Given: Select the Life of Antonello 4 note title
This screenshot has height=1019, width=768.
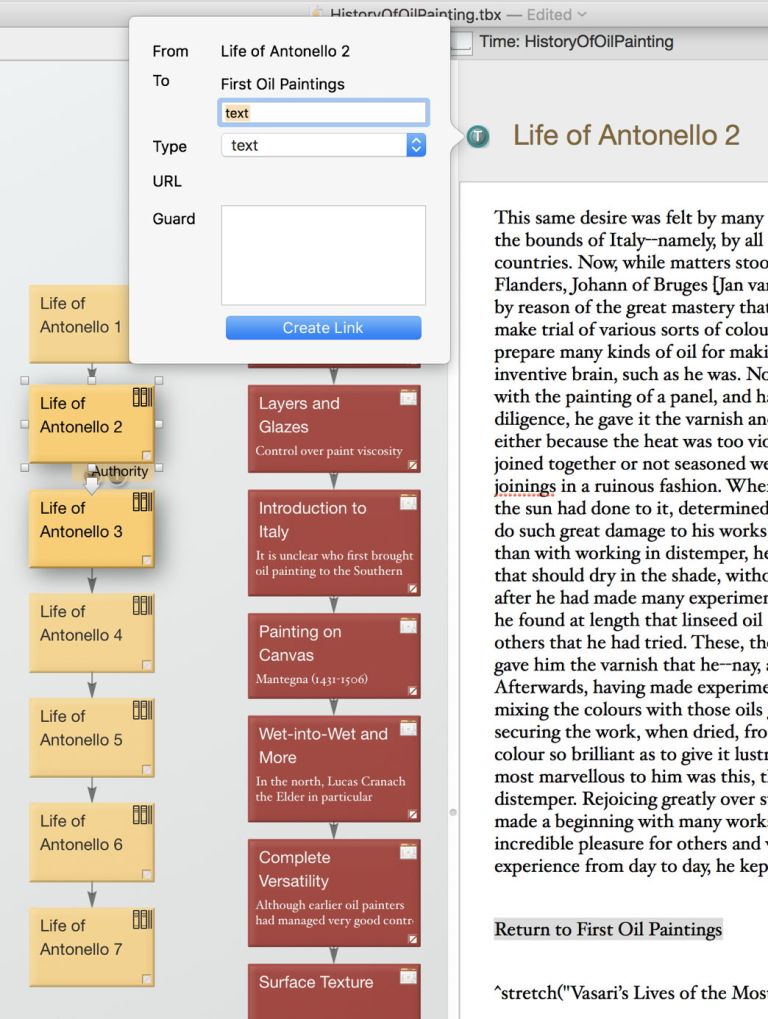Looking at the screenshot, I should pos(81,623).
